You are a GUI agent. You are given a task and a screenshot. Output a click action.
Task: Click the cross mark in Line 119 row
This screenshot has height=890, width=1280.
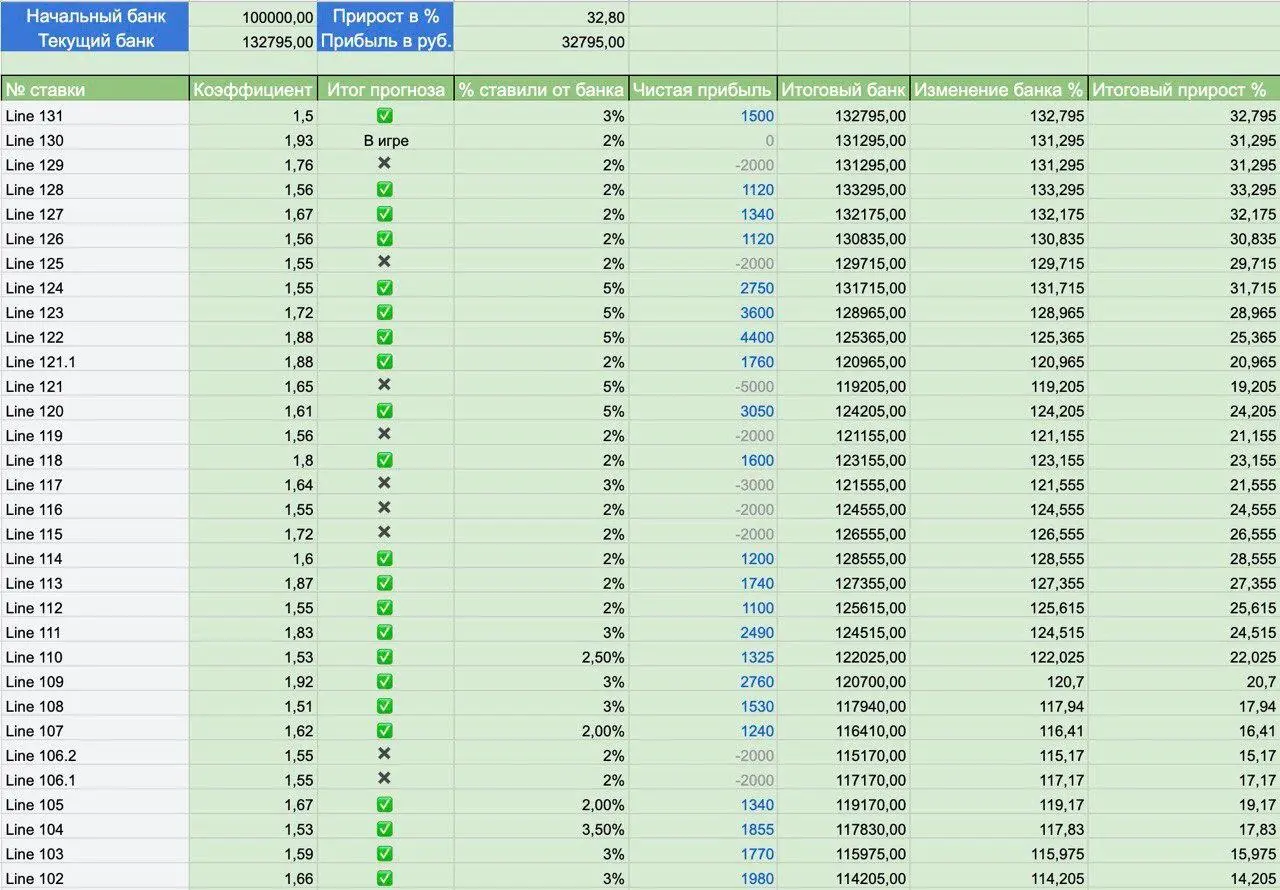[x=385, y=434]
